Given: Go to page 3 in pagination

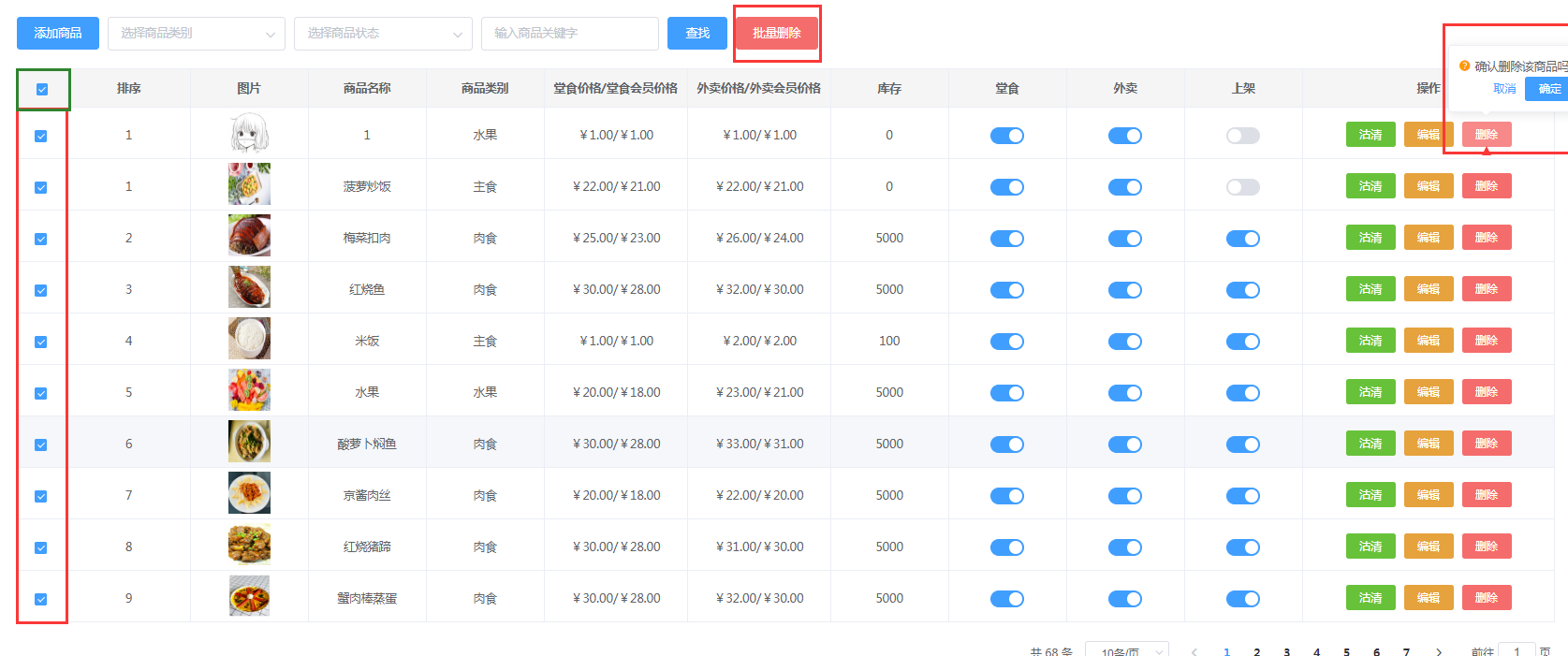Looking at the screenshot, I should (1286, 651).
